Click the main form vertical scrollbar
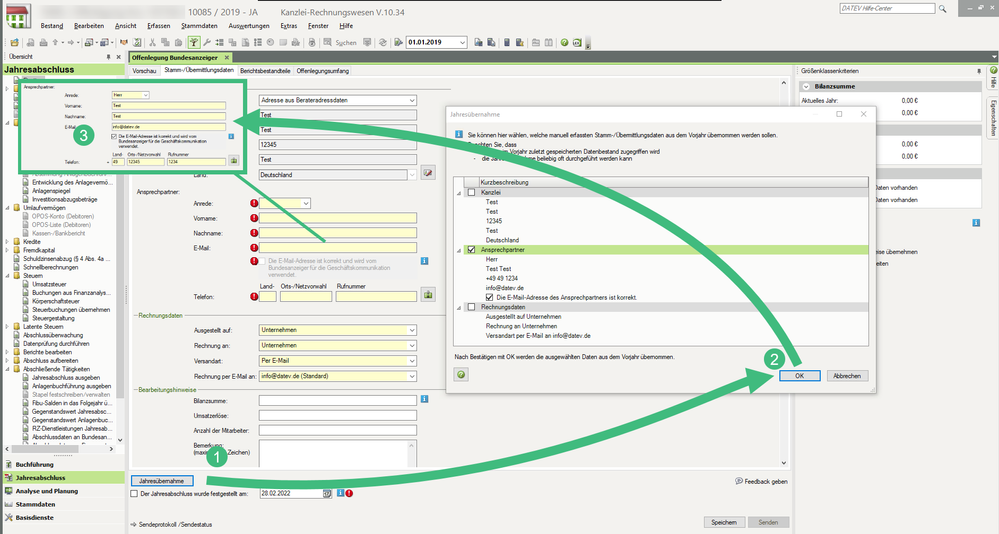 (784, 273)
